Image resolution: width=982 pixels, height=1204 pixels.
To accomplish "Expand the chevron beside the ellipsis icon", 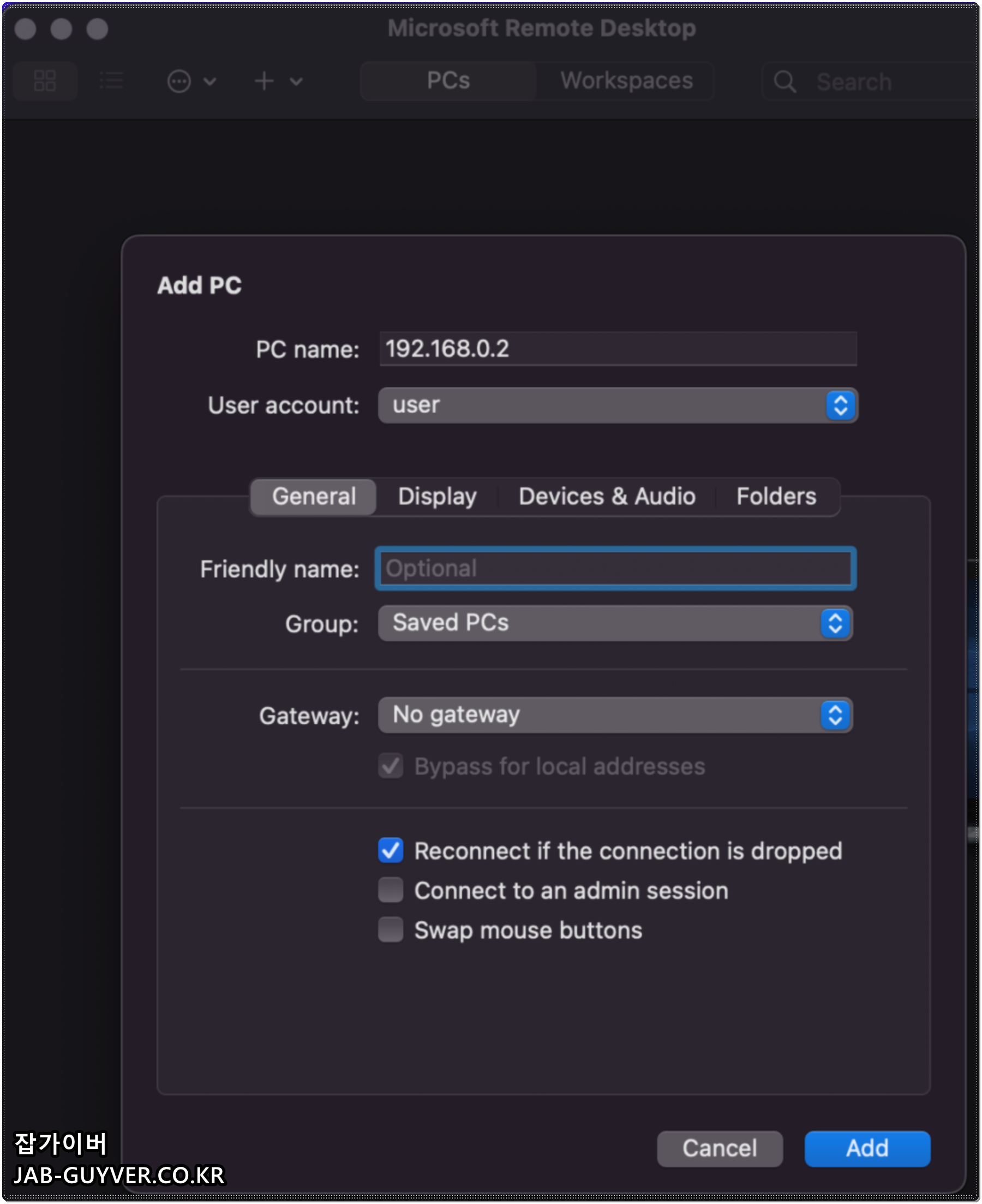I will 210,81.
